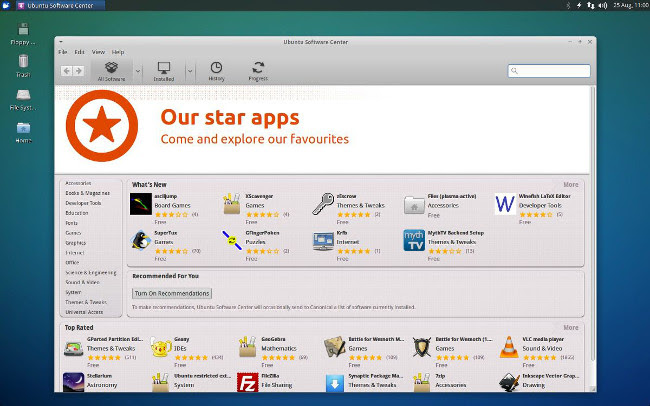The image size is (650, 406).
Task: Open the XScavenger app icon
Action: tap(232, 204)
